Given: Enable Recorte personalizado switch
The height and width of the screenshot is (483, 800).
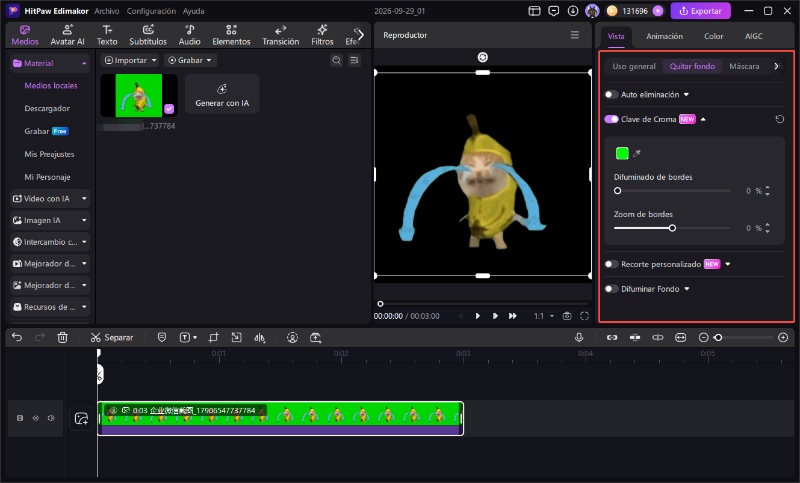Looking at the screenshot, I should pos(611,264).
